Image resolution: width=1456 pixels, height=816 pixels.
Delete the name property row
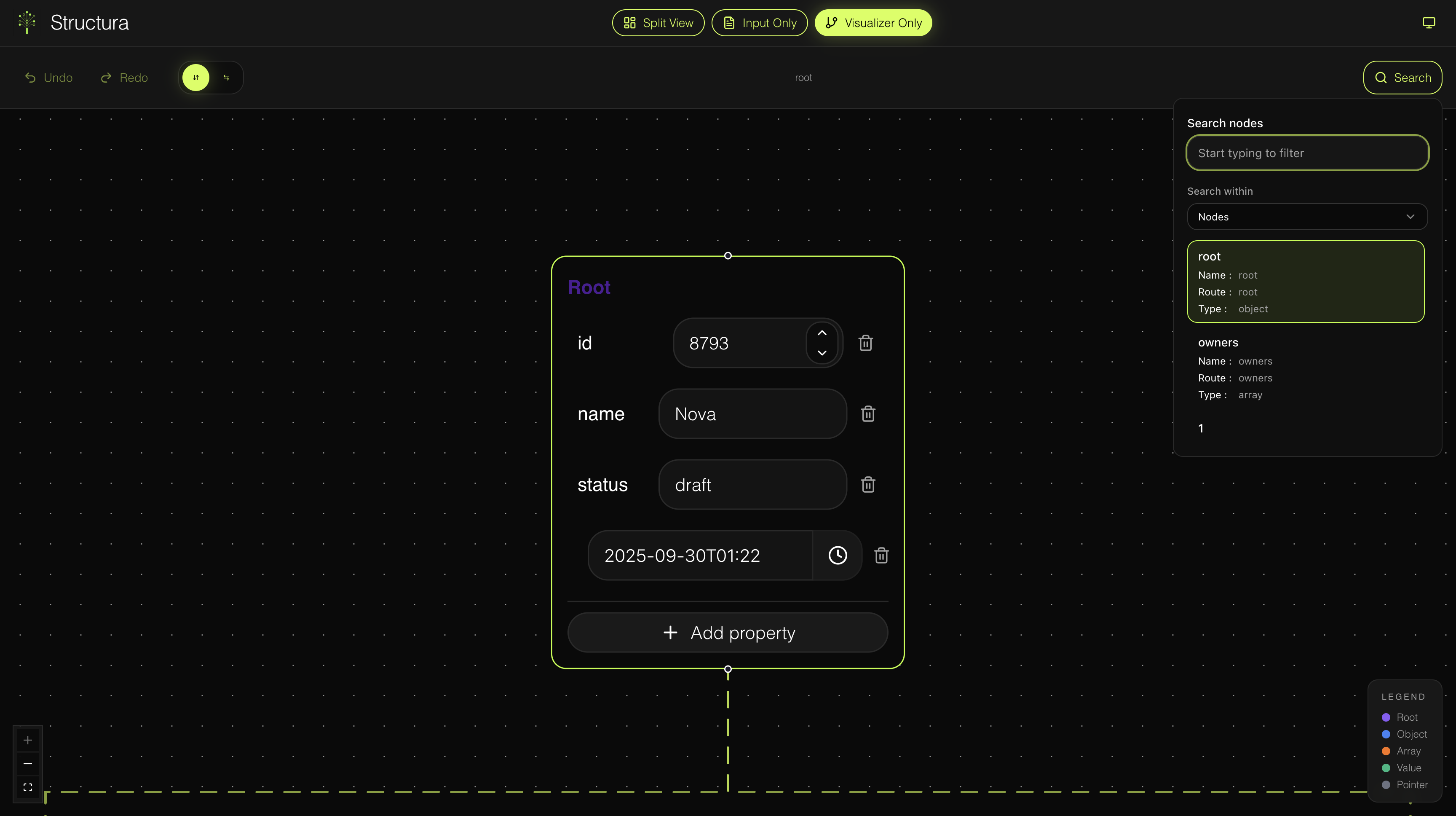tap(867, 414)
